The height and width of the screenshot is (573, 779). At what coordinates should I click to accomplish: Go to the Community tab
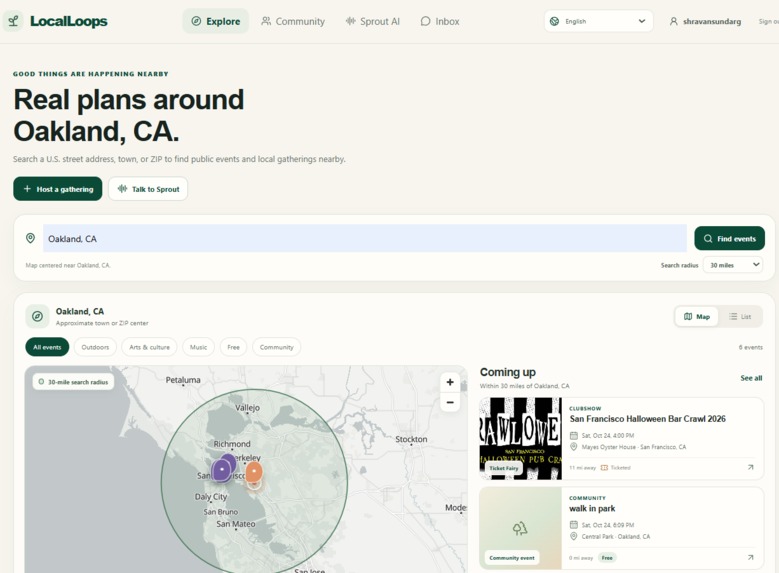(x=293, y=21)
